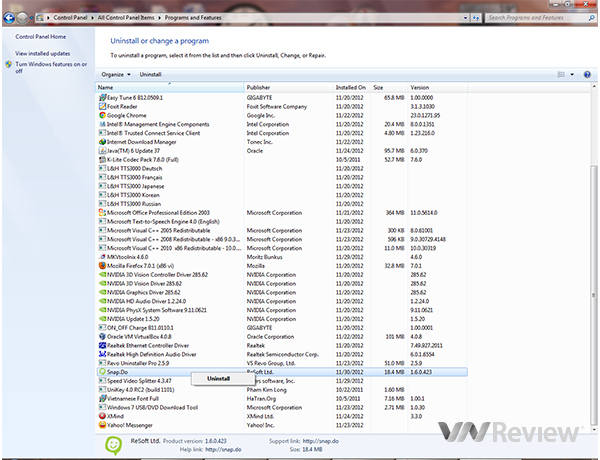Image resolution: width=600 pixels, height=460 pixels.
Task: Select Windows 7 USB/DVD Download Tool
Action: (282, 407)
